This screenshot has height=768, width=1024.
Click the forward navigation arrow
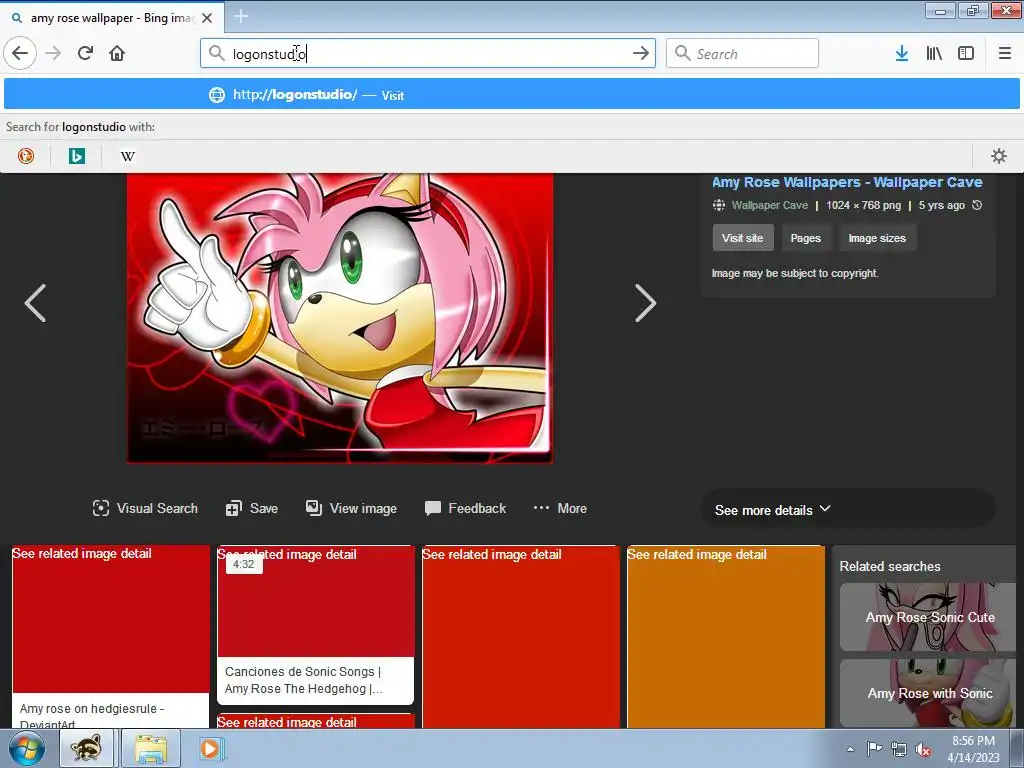point(53,53)
